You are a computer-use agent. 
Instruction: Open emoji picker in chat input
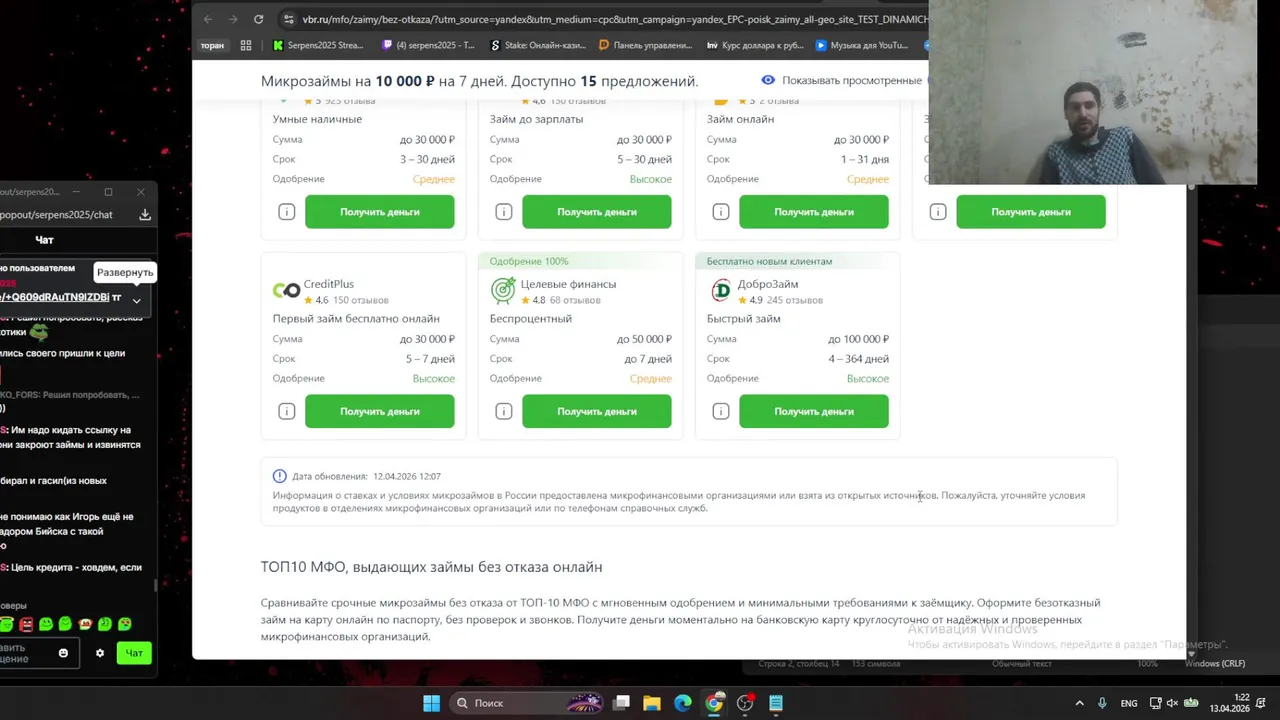click(63, 653)
